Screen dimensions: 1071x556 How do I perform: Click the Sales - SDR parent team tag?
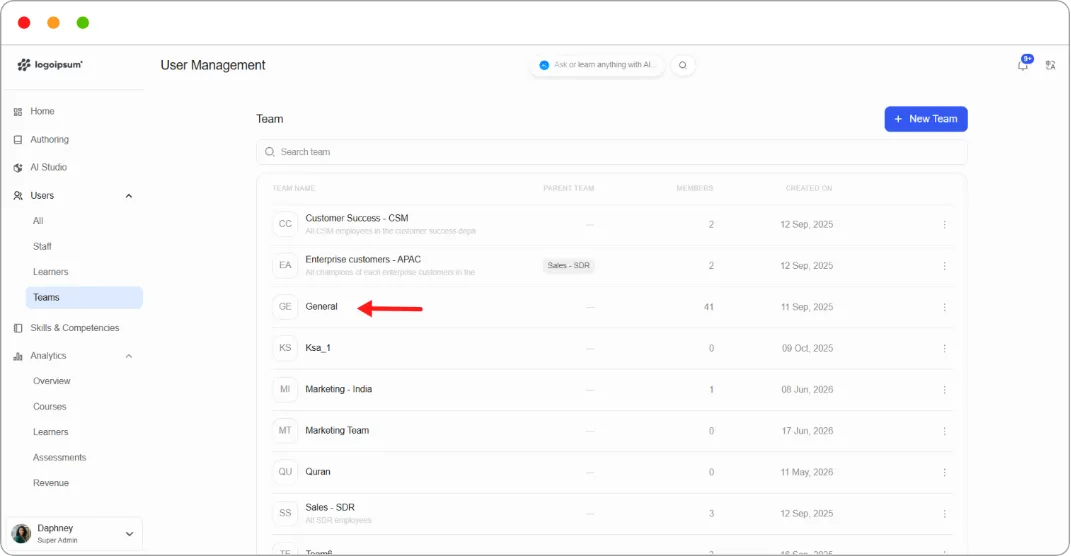(568, 266)
